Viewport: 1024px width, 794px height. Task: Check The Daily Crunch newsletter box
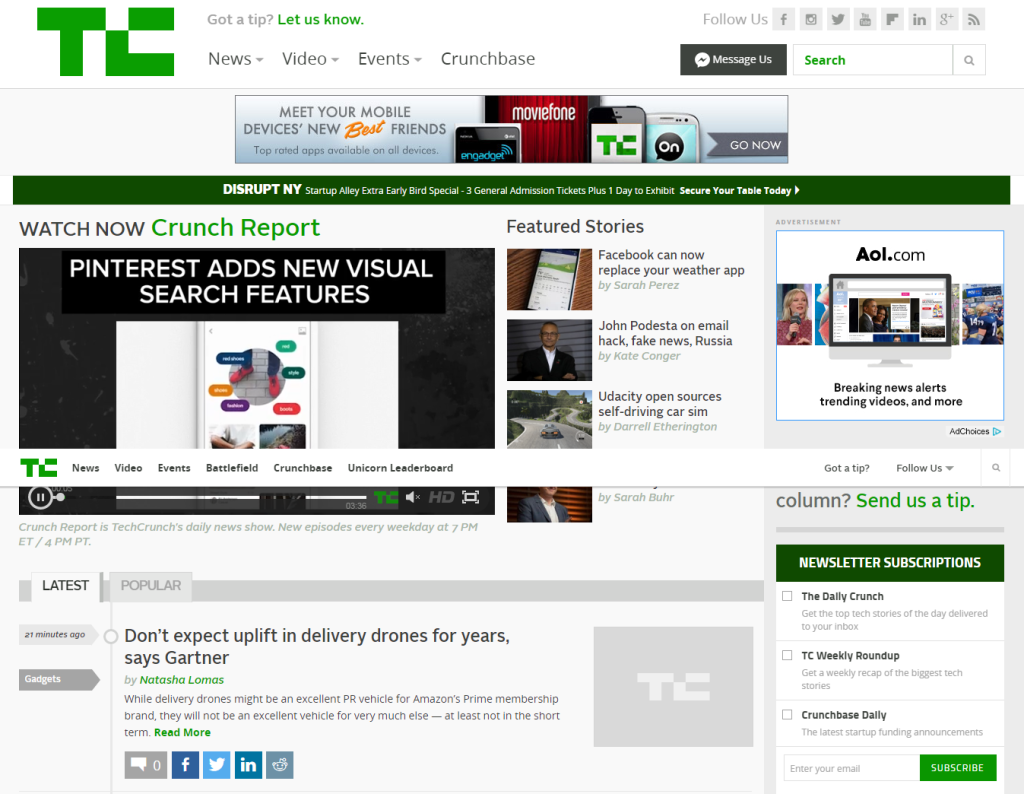787,596
